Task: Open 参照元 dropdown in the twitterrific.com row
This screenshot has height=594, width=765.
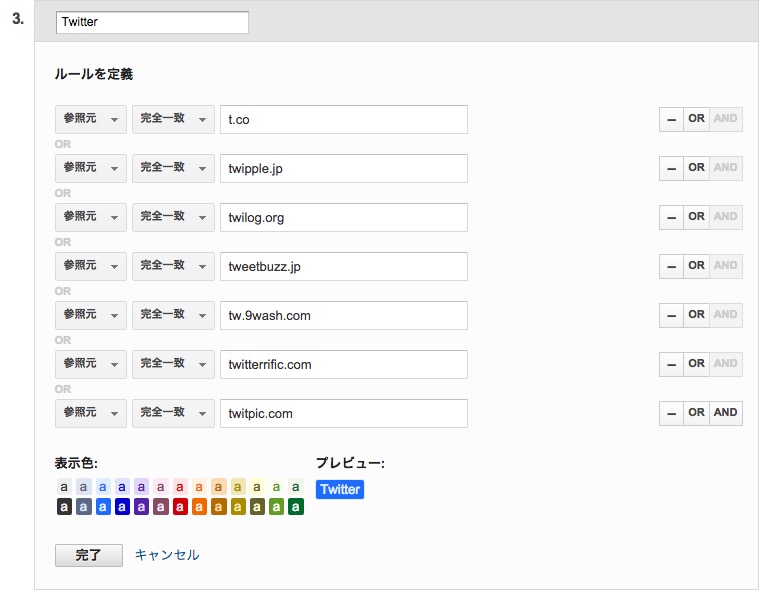Action: pyautogui.click(x=91, y=364)
